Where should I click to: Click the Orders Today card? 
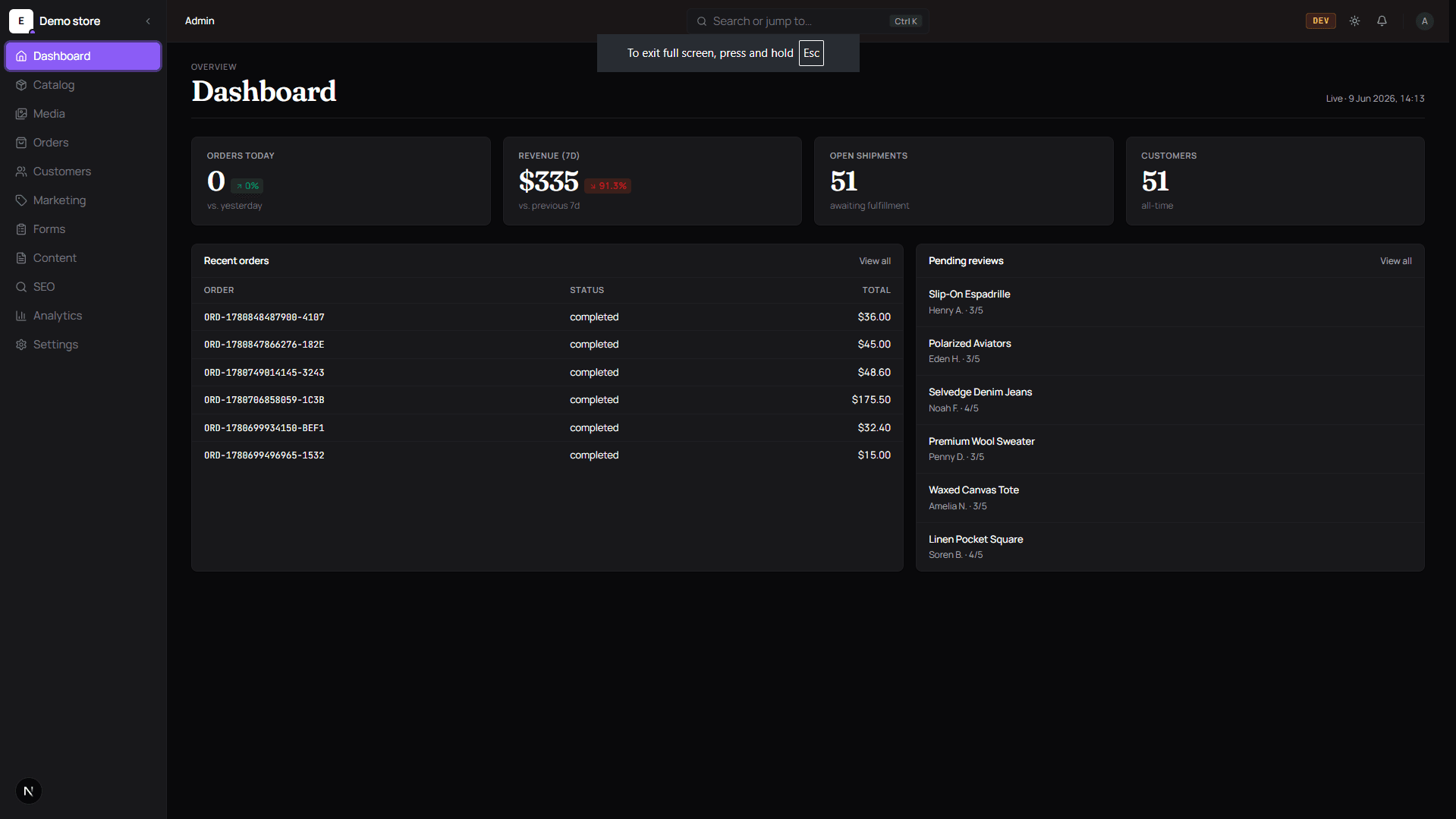coord(341,181)
